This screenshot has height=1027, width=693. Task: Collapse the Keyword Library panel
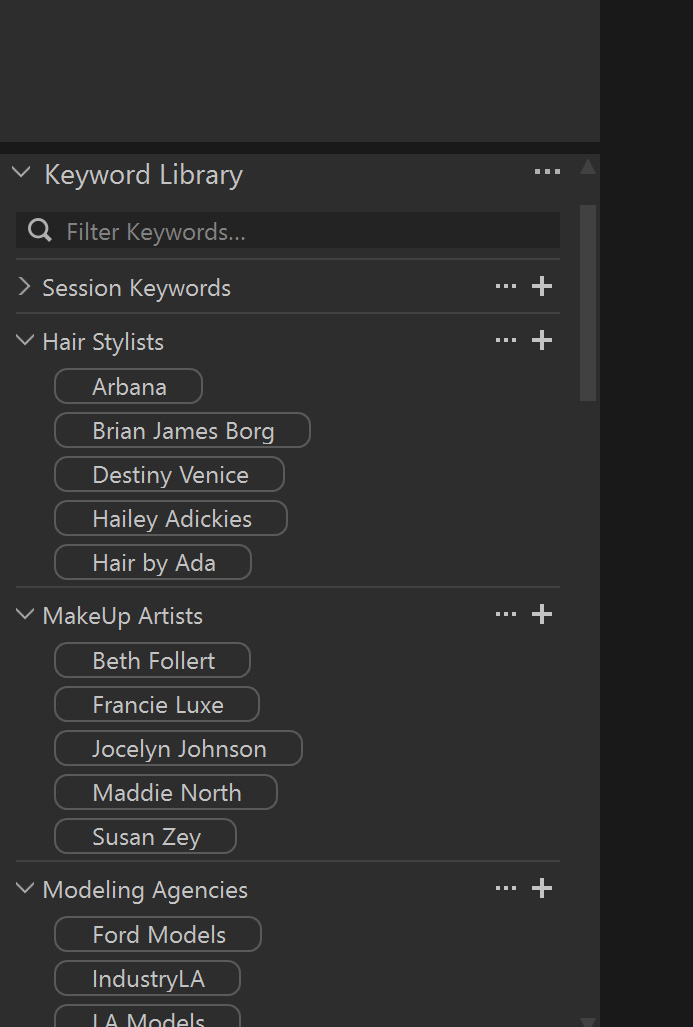coord(22,173)
